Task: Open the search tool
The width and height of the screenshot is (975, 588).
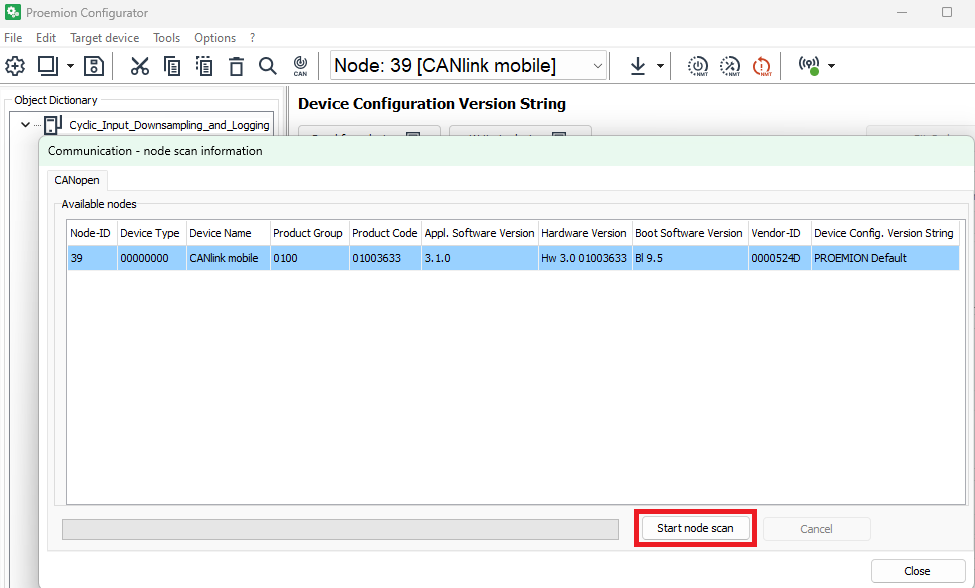Action: [268, 66]
